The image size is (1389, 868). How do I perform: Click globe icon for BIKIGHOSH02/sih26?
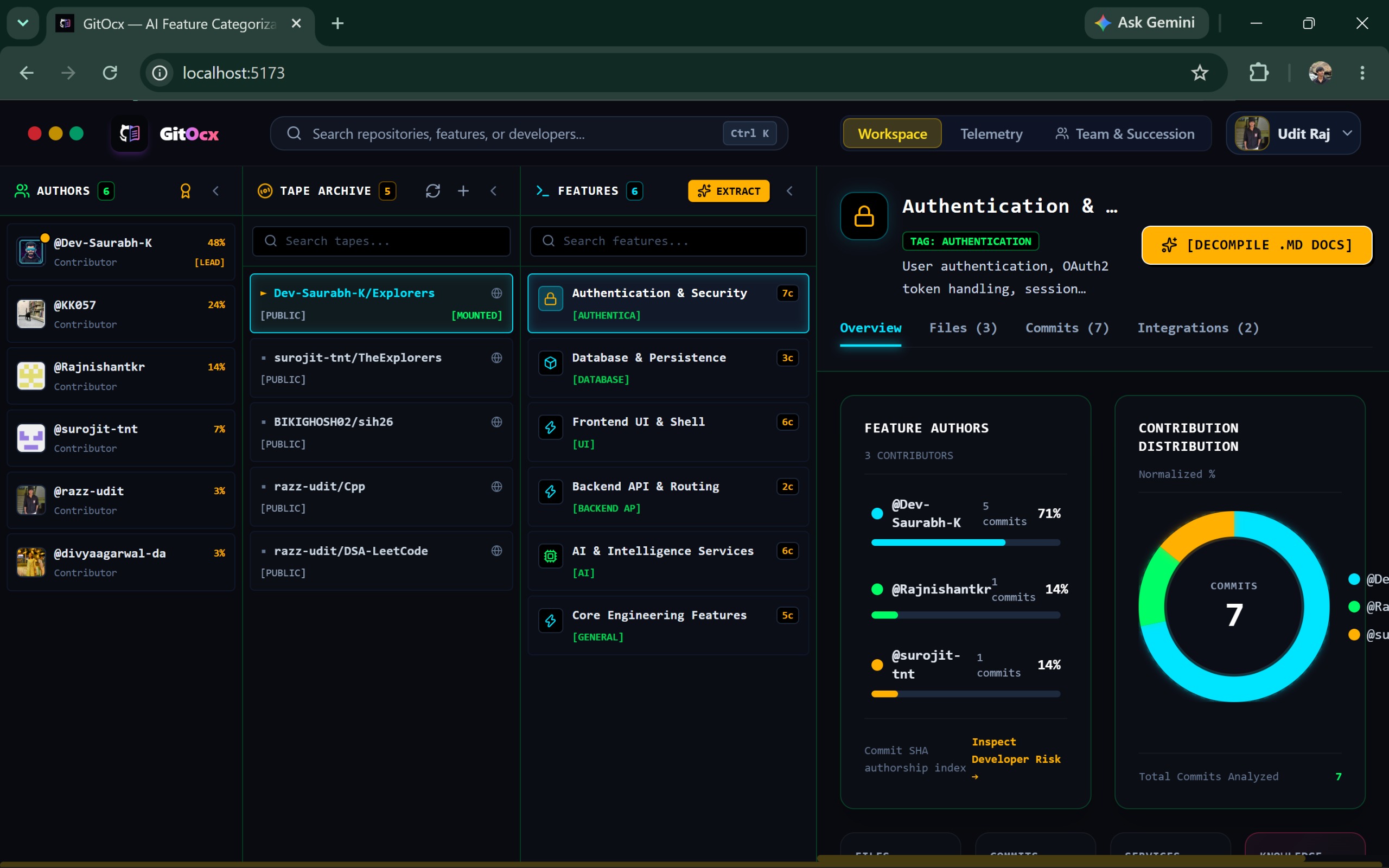(x=496, y=422)
